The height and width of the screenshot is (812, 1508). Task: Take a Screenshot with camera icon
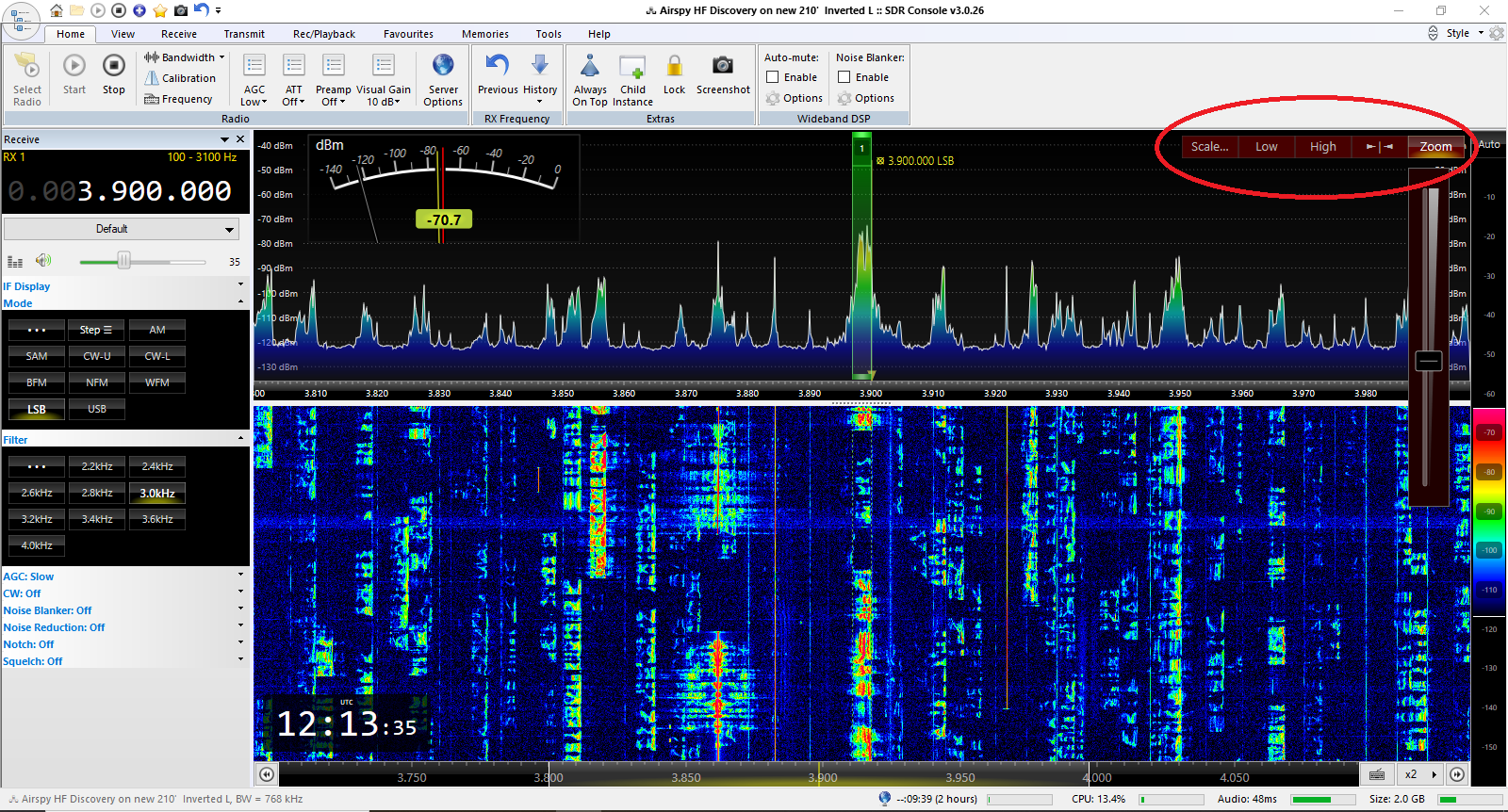pos(723,66)
